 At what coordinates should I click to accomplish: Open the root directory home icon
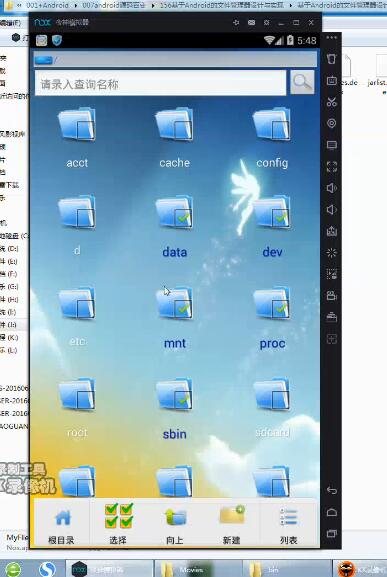(x=62, y=518)
